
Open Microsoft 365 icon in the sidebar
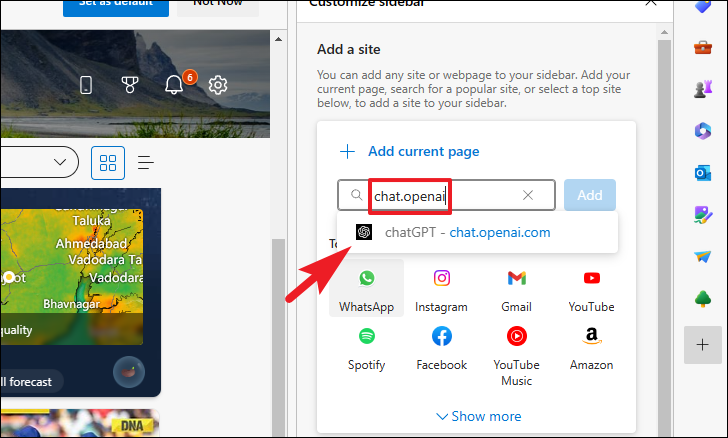(703, 131)
